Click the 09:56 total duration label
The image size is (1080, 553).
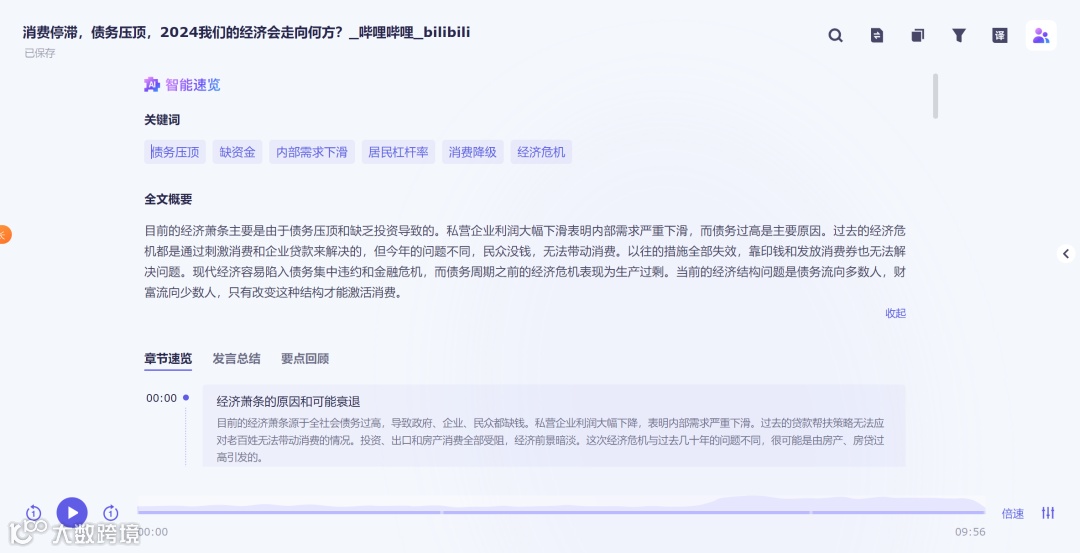(x=970, y=532)
